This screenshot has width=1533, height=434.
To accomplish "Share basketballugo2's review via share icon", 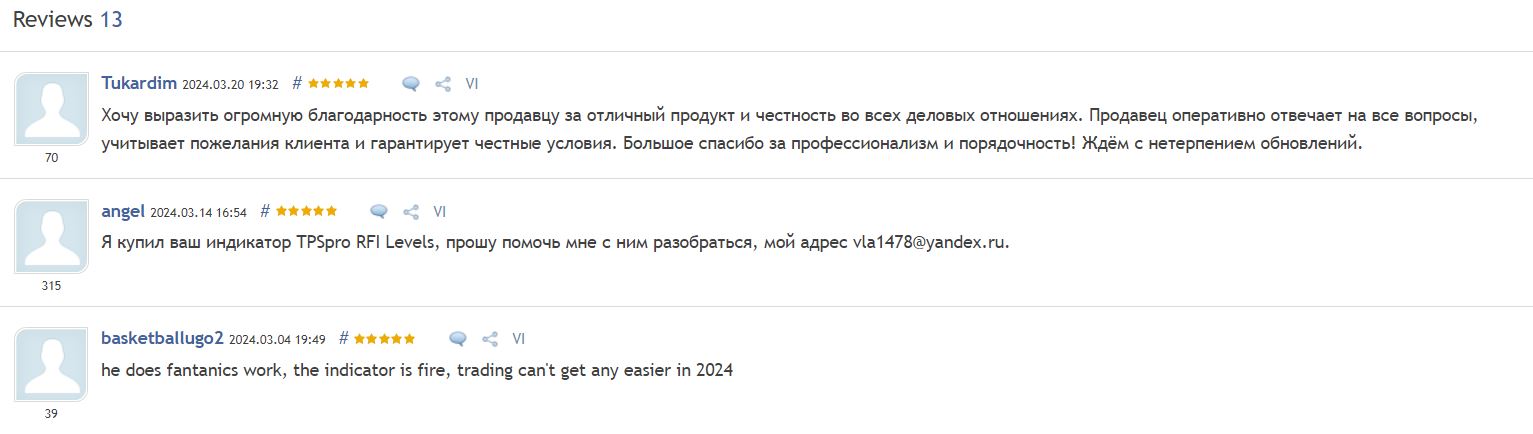I will point(490,339).
